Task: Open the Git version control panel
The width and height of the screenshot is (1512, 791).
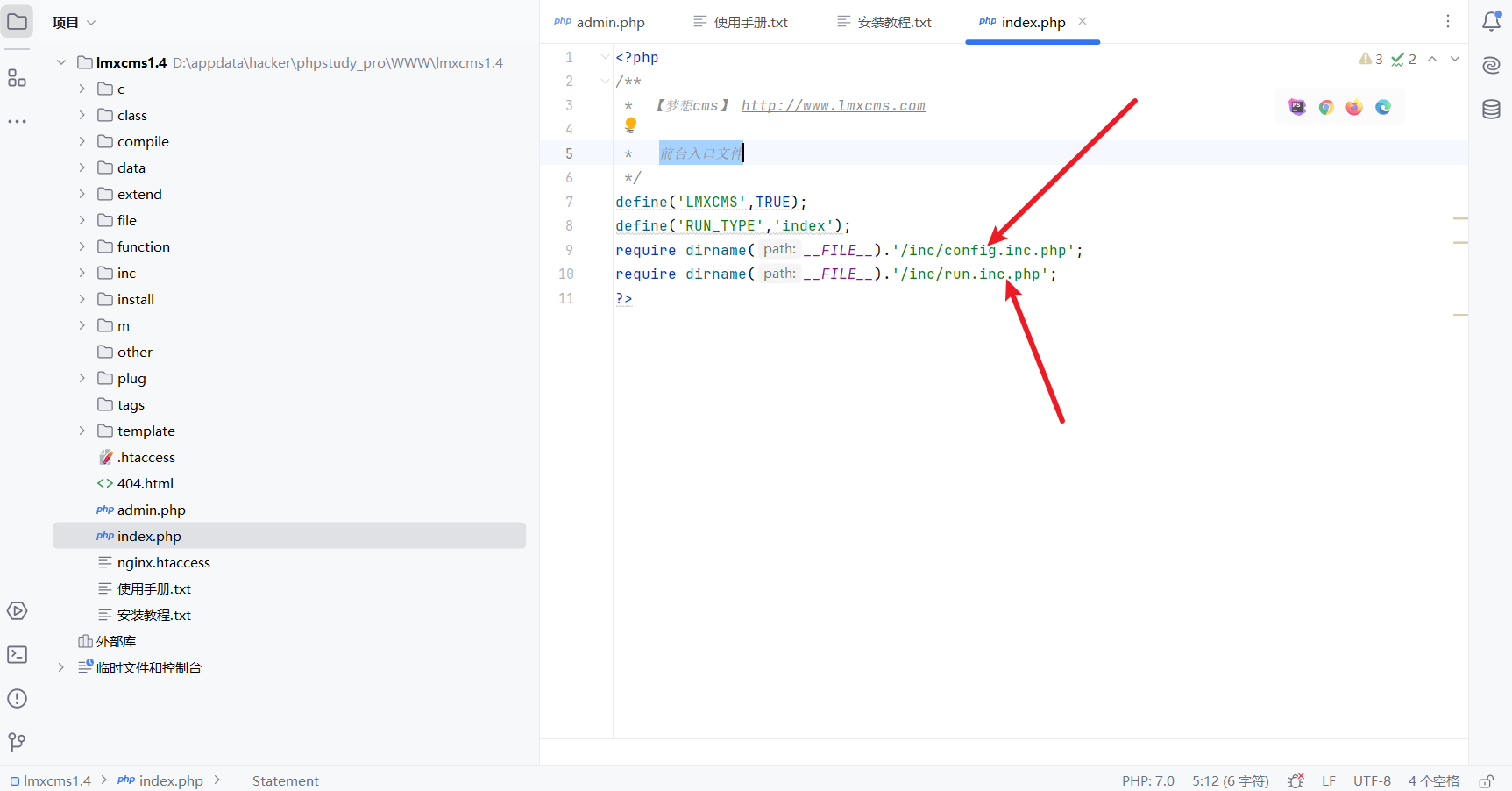Action: pos(17,742)
